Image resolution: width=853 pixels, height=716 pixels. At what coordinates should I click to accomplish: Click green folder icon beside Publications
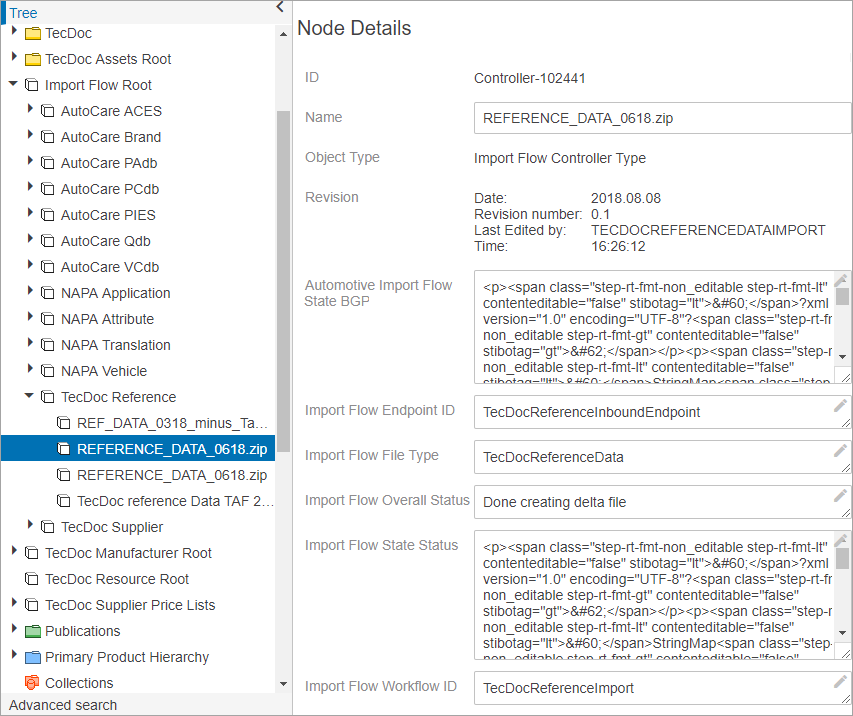point(33,632)
